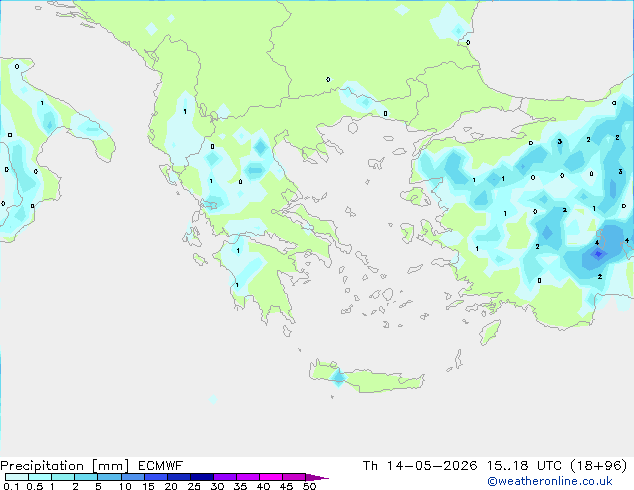Click the 'Precipitation' title word

pos(42,466)
